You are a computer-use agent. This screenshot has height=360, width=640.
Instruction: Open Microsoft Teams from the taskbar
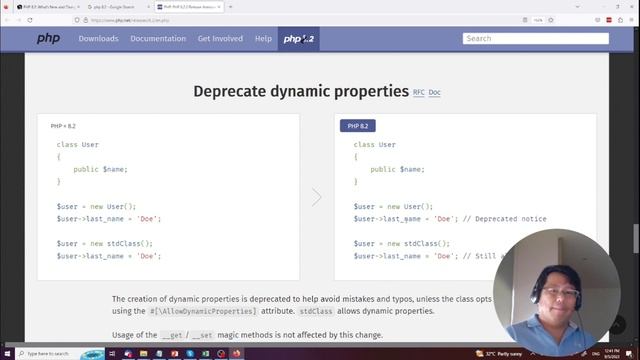[128, 353]
